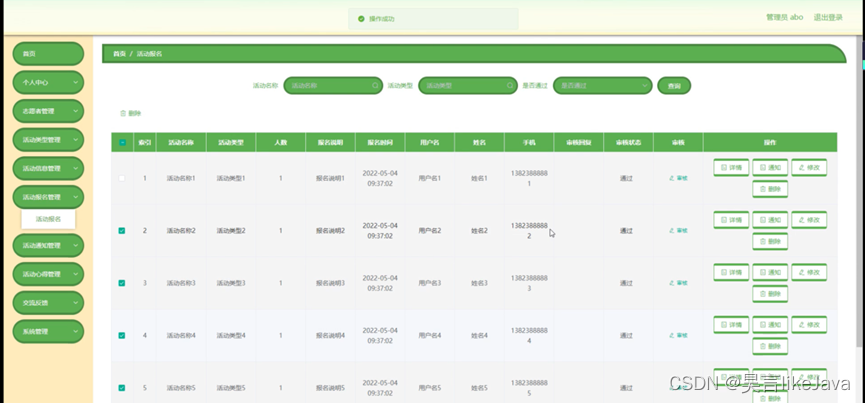
Task: Expand the 活动通知管理 sidebar menu
Action: (48, 245)
